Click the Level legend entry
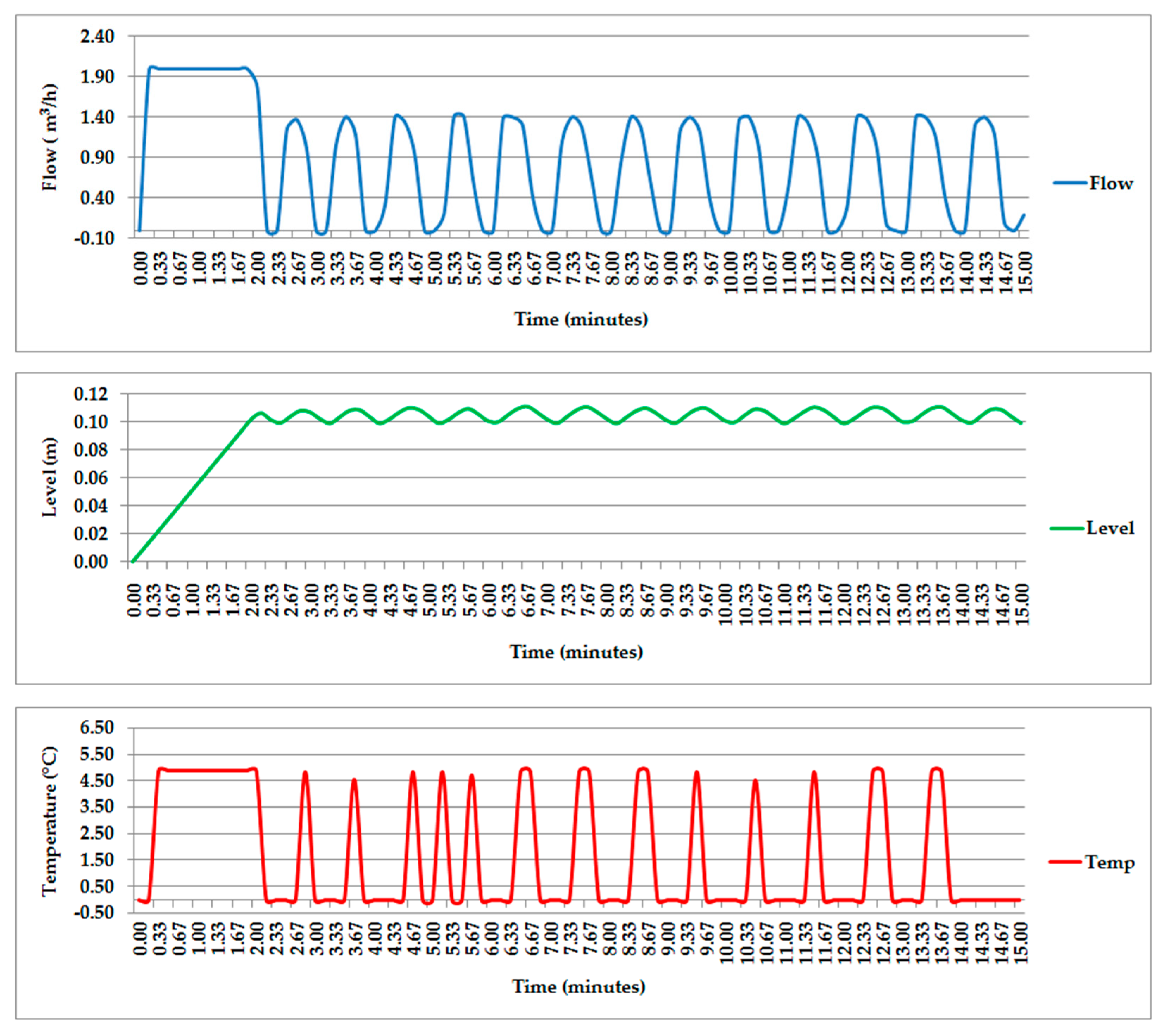Viewport: 1164px width, 1036px height. (x=1110, y=528)
